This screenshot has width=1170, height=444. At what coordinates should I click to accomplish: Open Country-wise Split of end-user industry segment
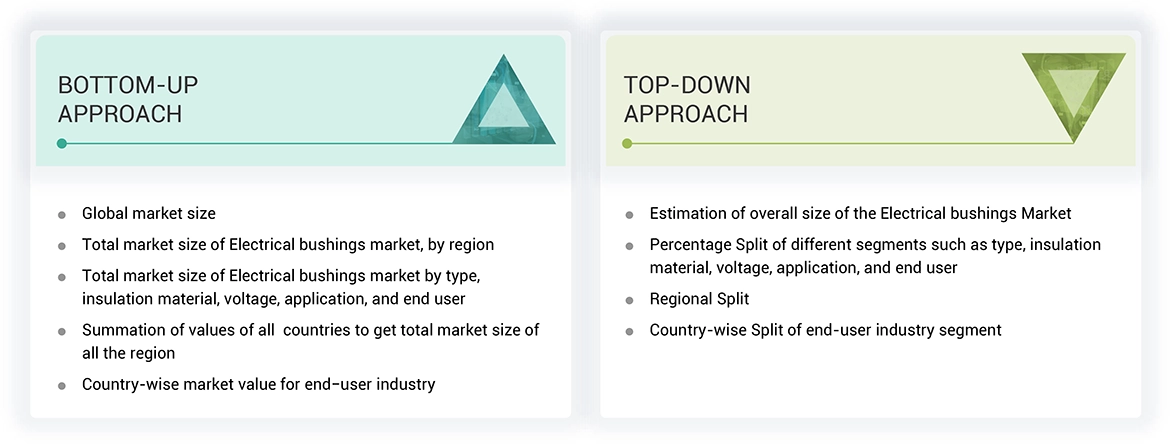click(x=825, y=329)
